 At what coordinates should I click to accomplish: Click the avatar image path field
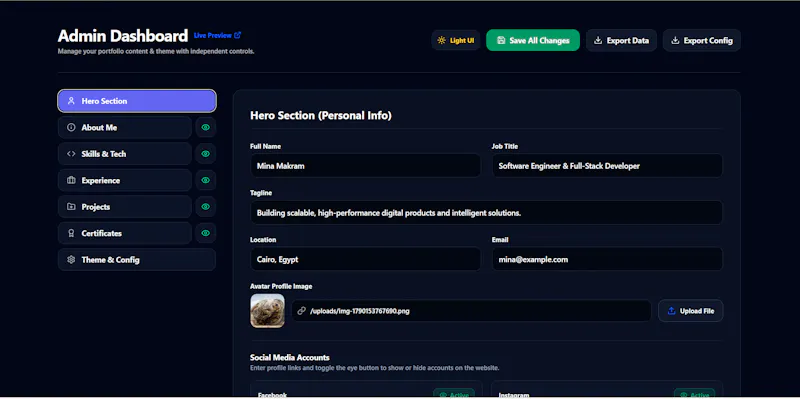point(471,311)
